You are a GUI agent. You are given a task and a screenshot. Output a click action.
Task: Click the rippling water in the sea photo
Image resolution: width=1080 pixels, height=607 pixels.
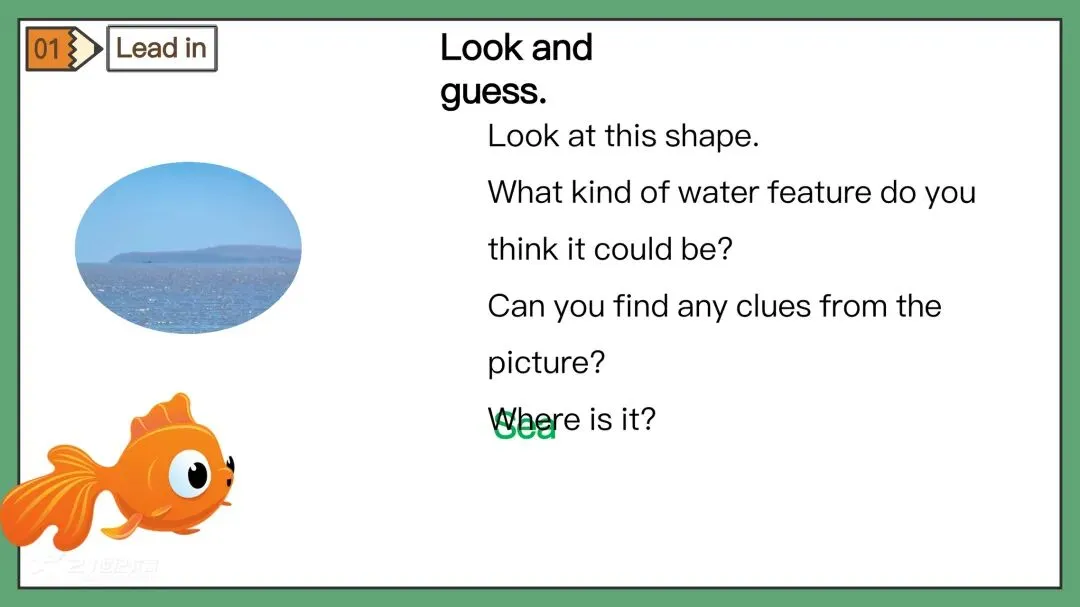pyautogui.click(x=188, y=297)
